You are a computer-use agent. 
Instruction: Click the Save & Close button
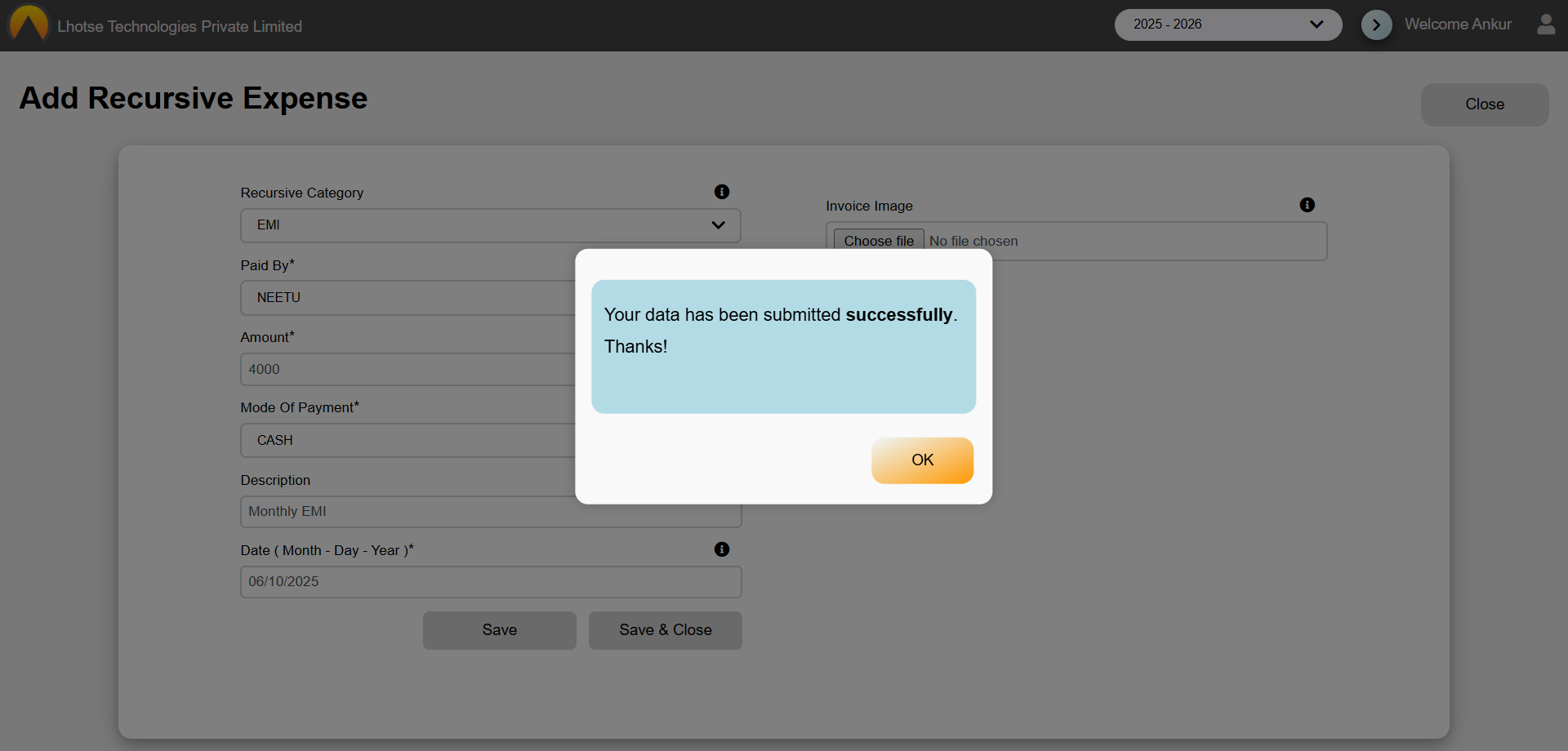pos(666,630)
